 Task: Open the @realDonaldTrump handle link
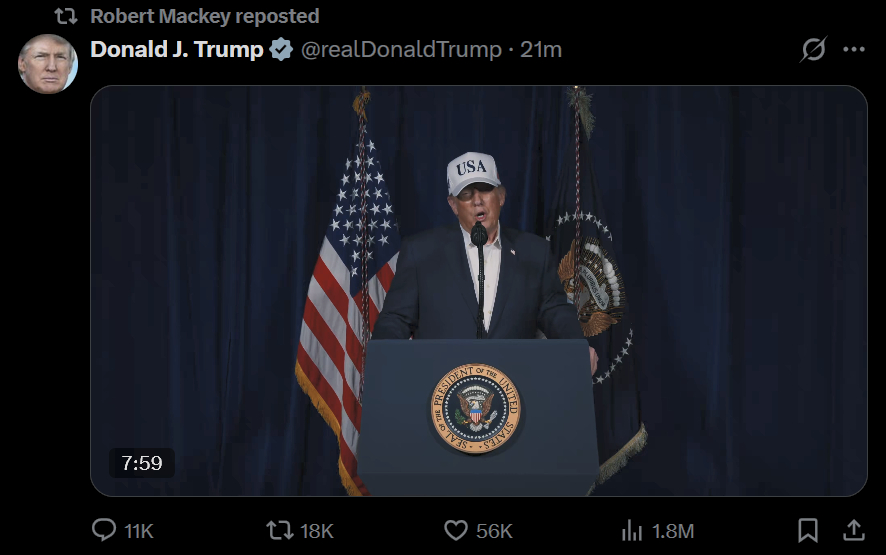(401, 49)
